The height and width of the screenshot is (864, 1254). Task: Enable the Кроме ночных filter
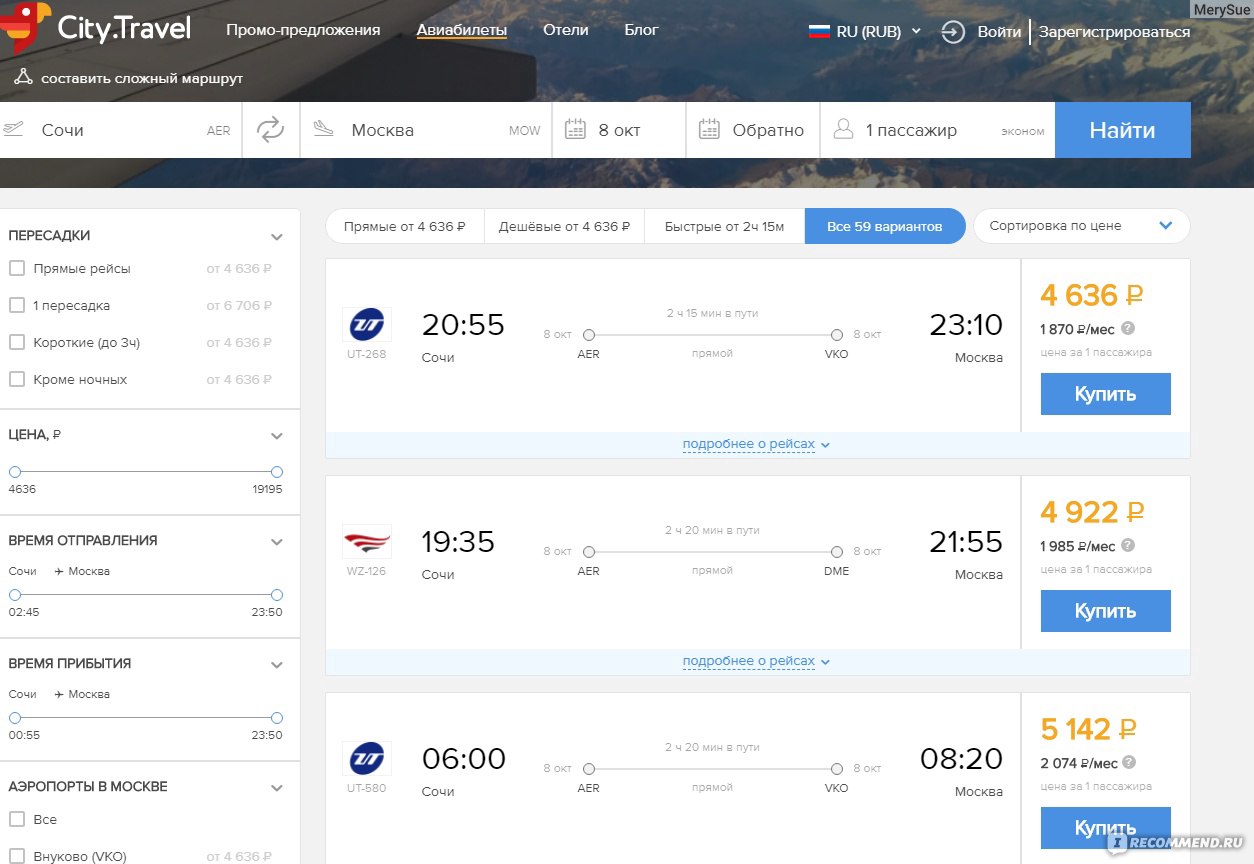click(x=17, y=380)
